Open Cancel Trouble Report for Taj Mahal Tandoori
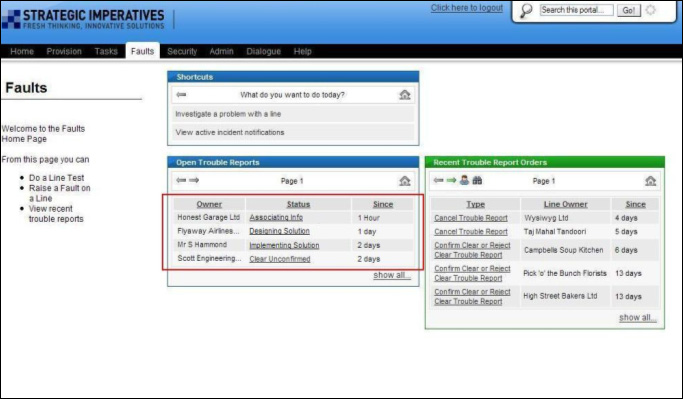This screenshot has width=683, height=399. 471,232
